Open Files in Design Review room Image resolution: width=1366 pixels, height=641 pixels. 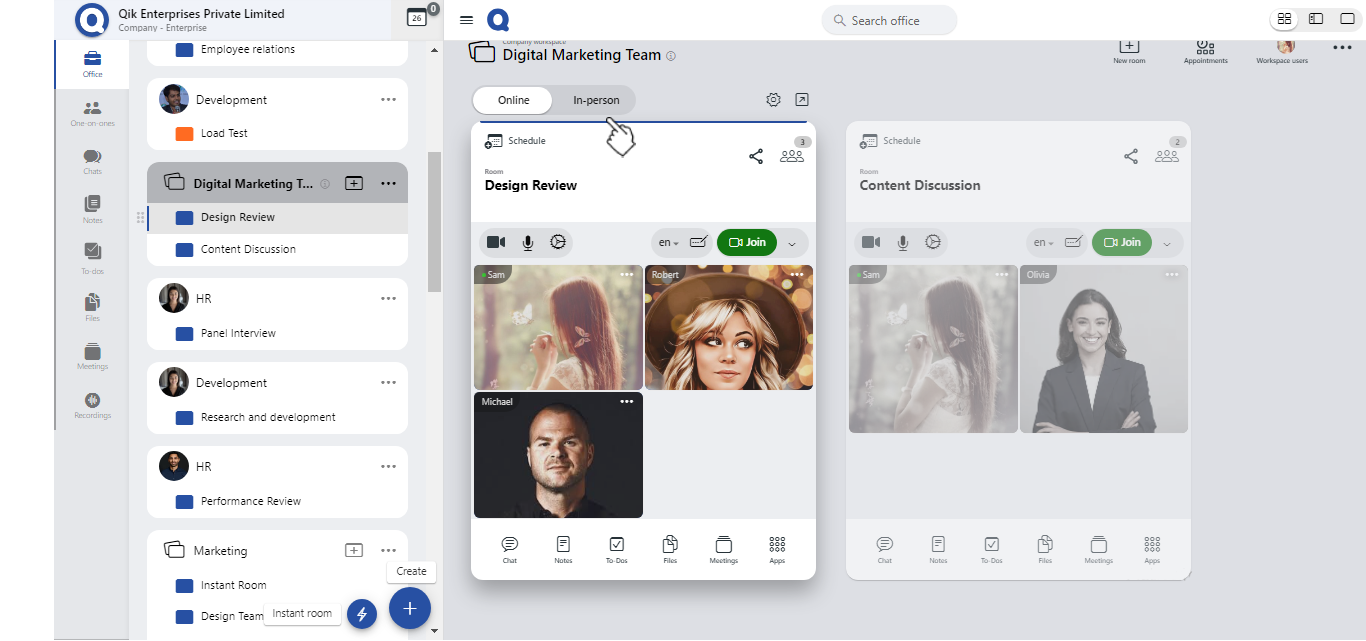[670, 549]
